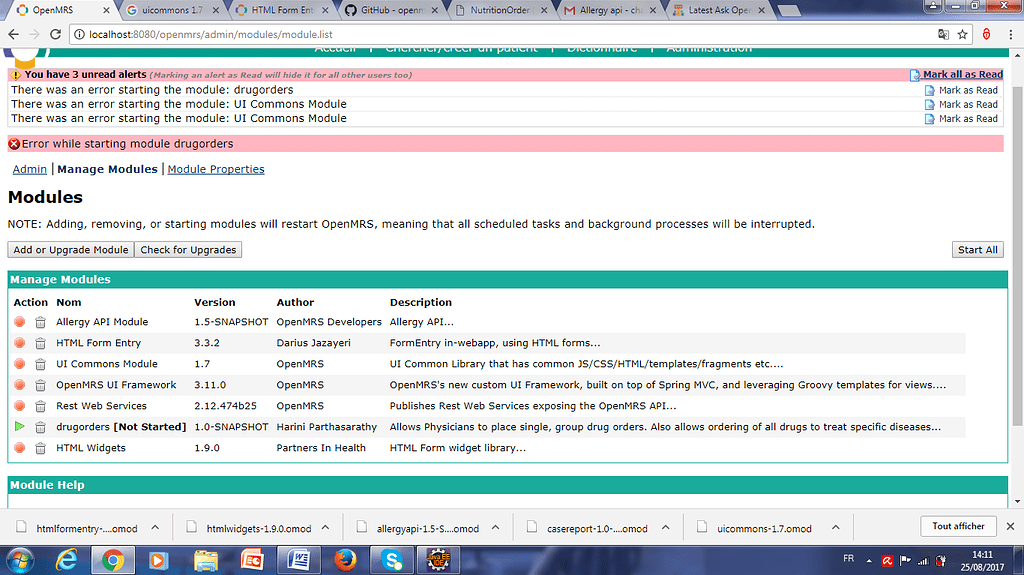Click trash icon for HTML Widgets module
The height and width of the screenshot is (575, 1024).
point(40,448)
